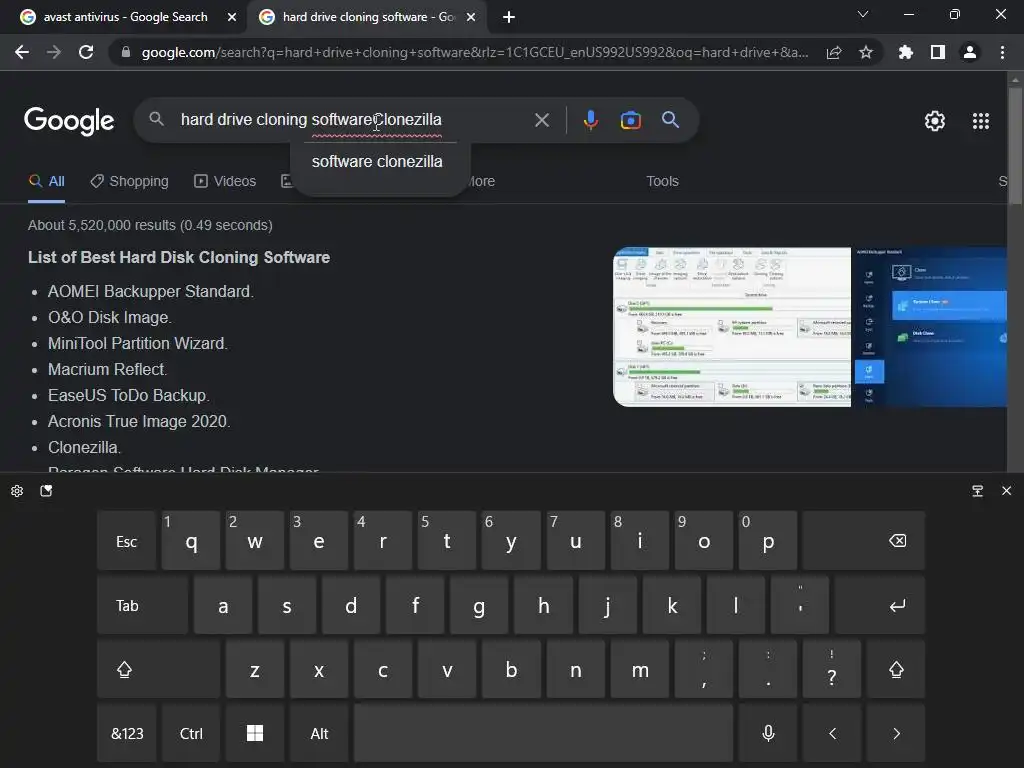Tap the m key
This screenshot has height=768, width=1024.
(640, 670)
